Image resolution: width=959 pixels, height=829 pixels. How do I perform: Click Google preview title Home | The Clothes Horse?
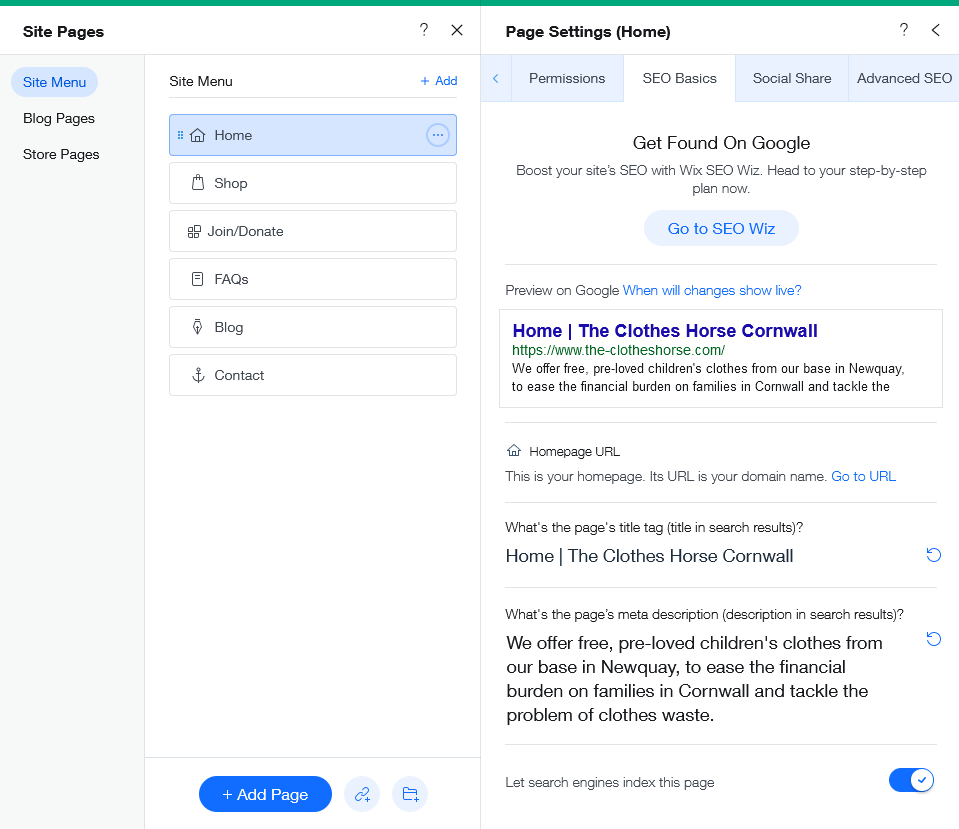click(665, 330)
